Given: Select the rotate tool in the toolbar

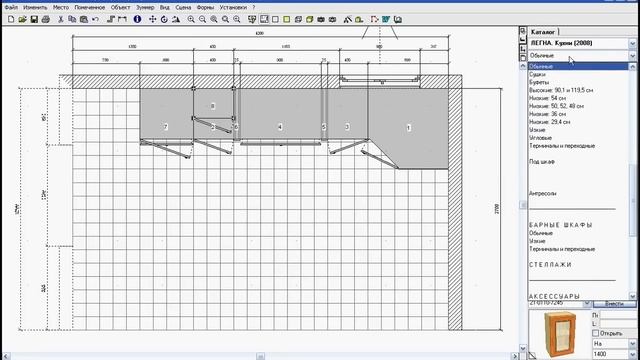Looking at the screenshot, I should pyautogui.click(x=164, y=19).
